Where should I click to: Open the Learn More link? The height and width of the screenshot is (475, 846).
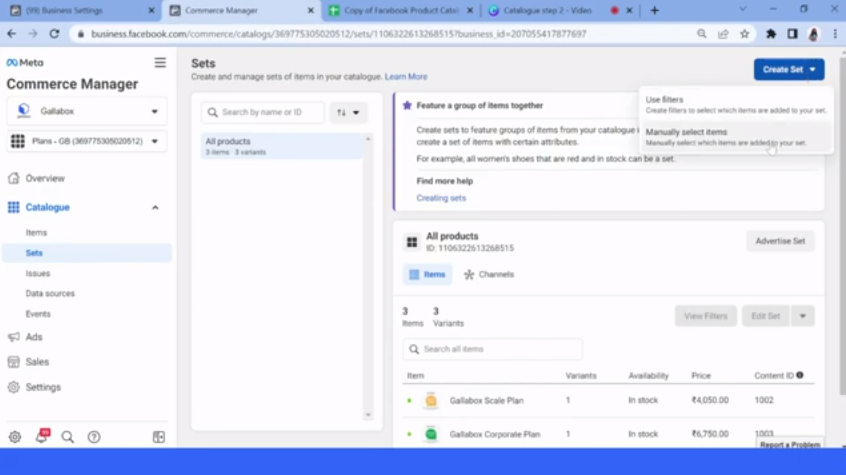click(406, 77)
